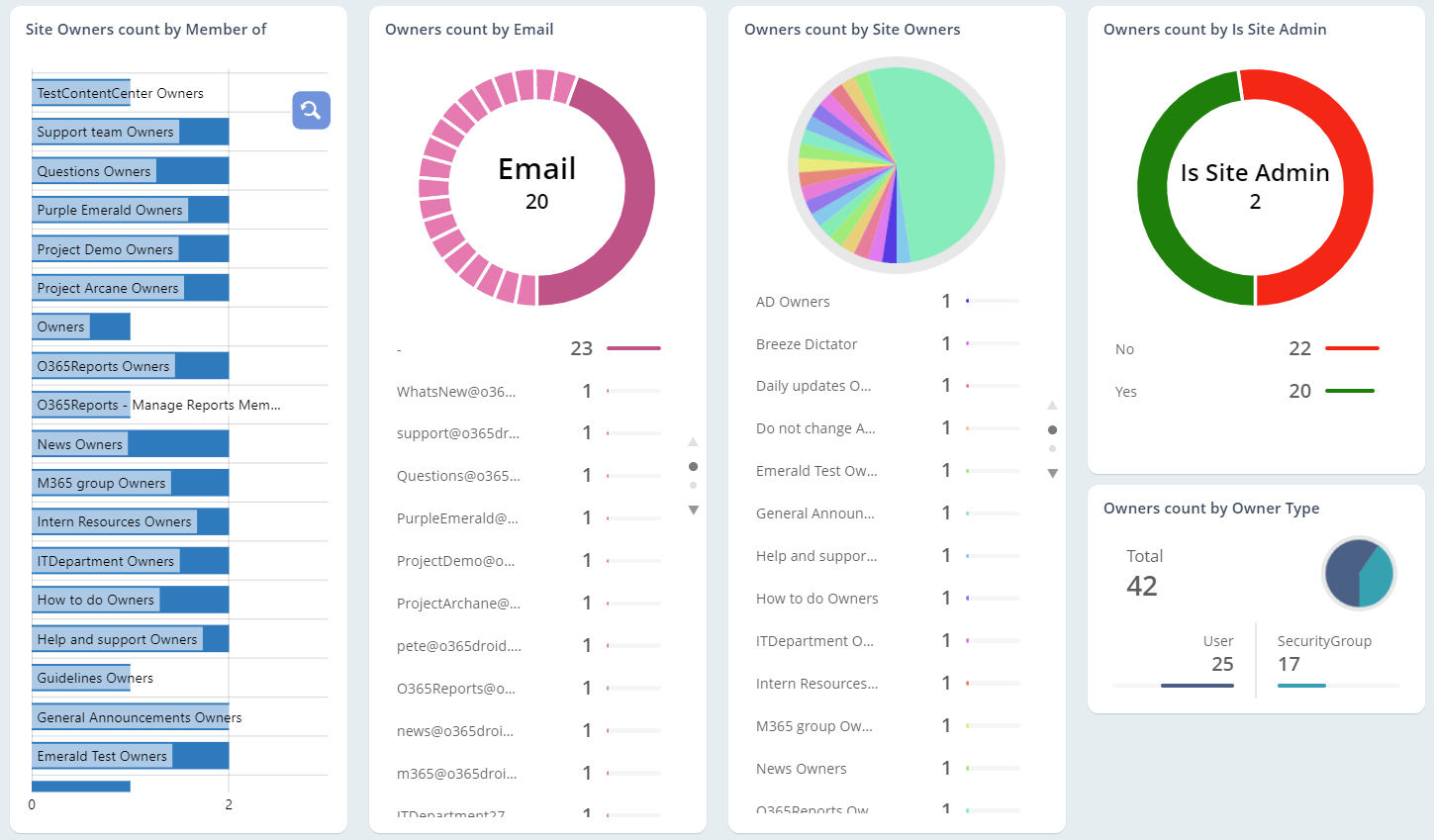Click the mini pie chart in Owner Type card

(x=1358, y=573)
